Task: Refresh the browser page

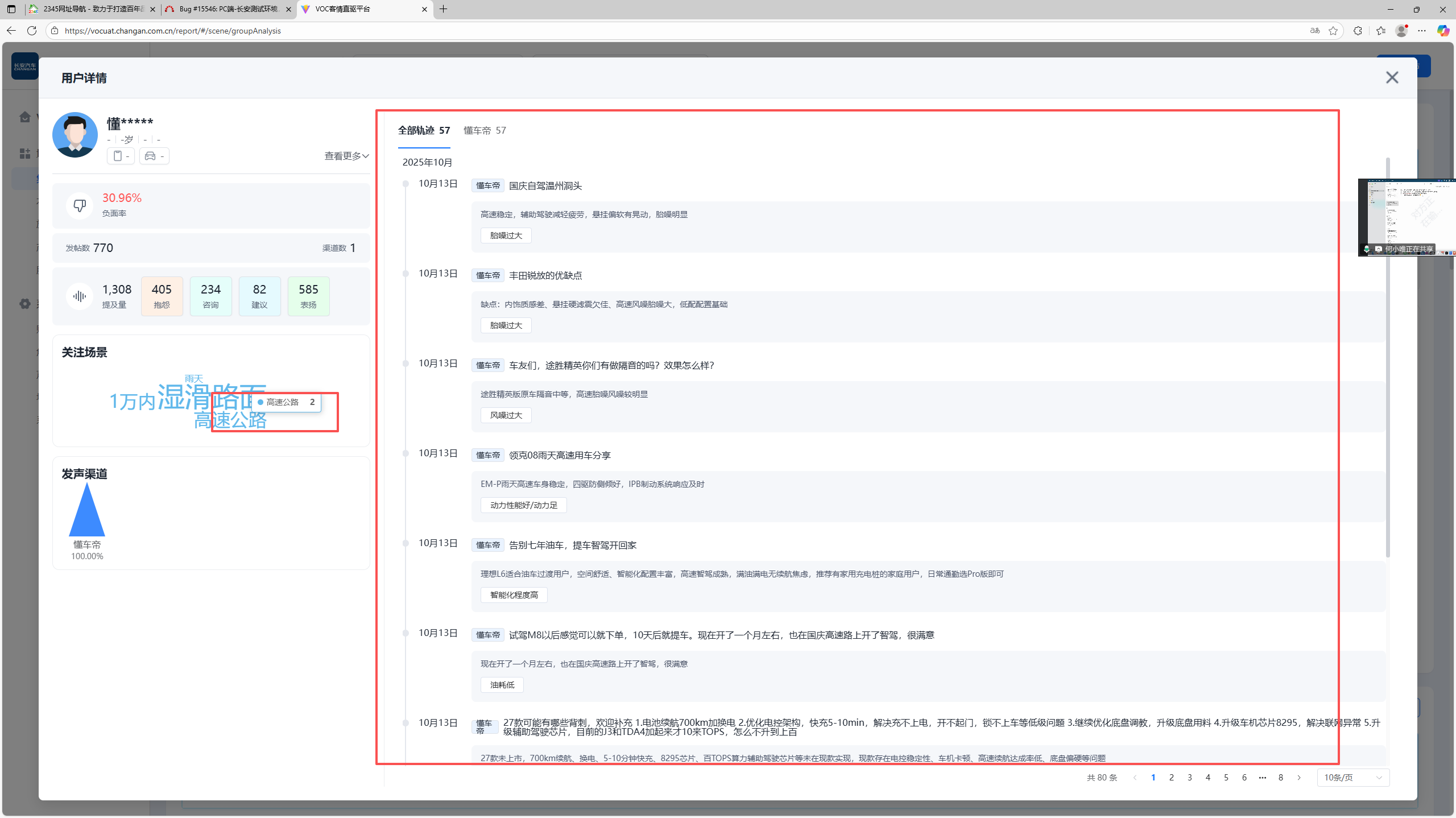Action: pyautogui.click(x=32, y=31)
